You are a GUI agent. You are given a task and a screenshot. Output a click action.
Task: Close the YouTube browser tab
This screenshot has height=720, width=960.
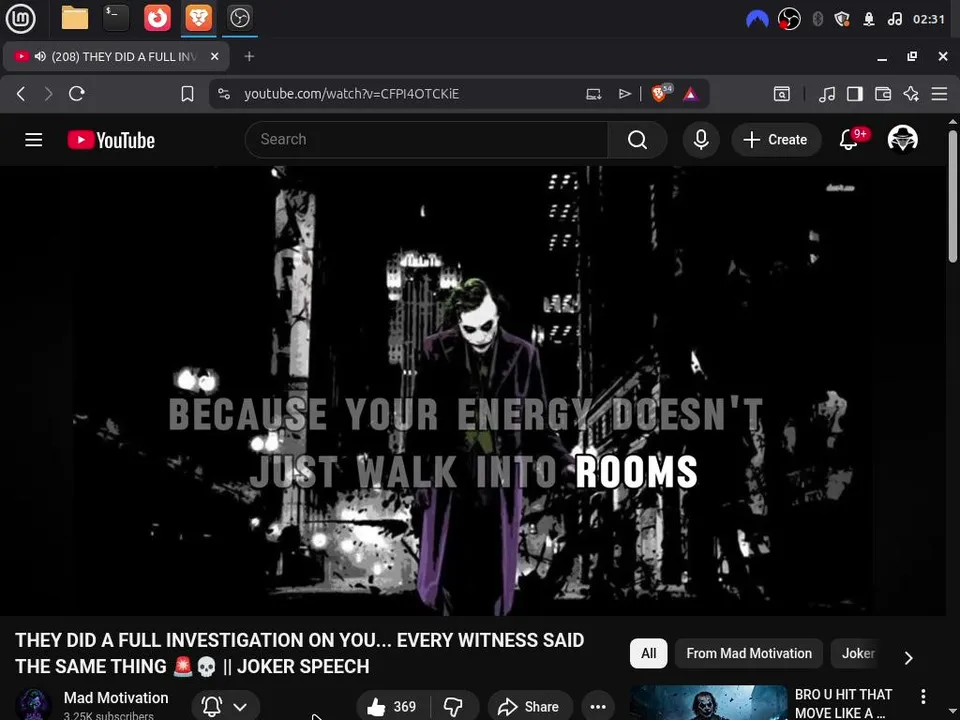point(214,56)
